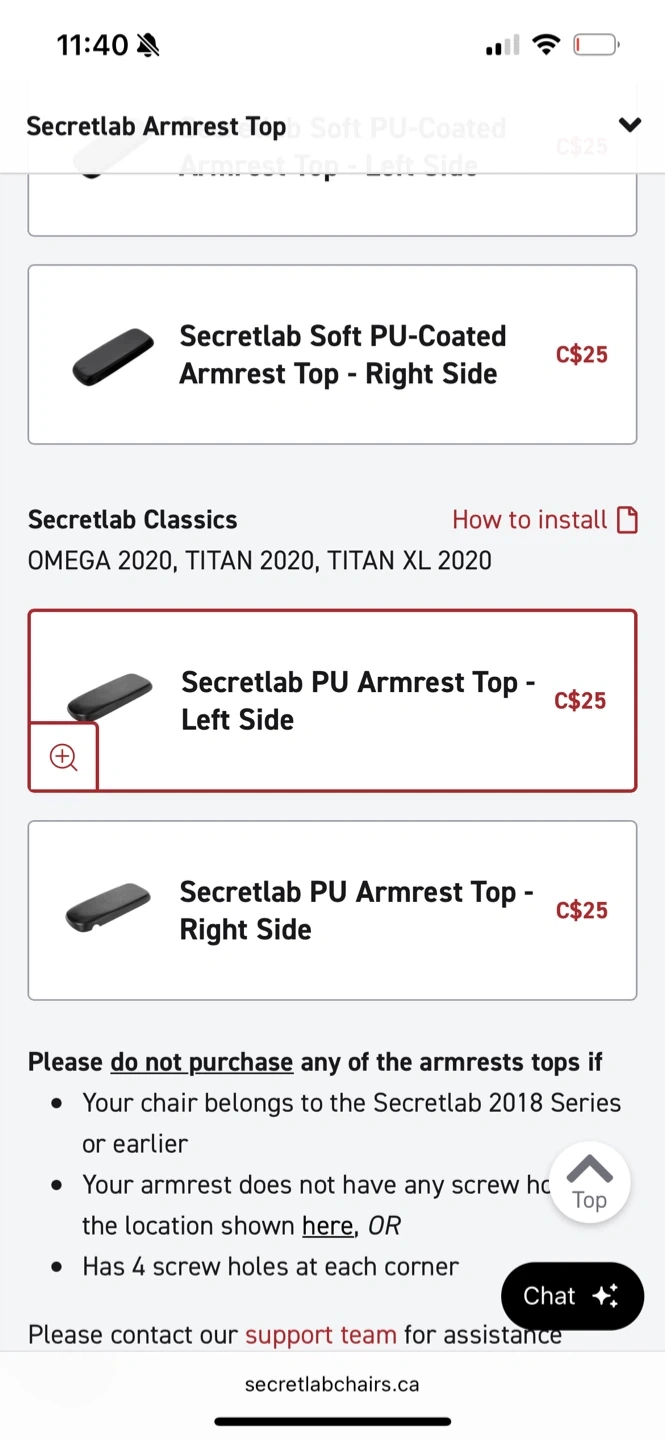Click the PU Armrest Left Side thumbnail image

110,695
